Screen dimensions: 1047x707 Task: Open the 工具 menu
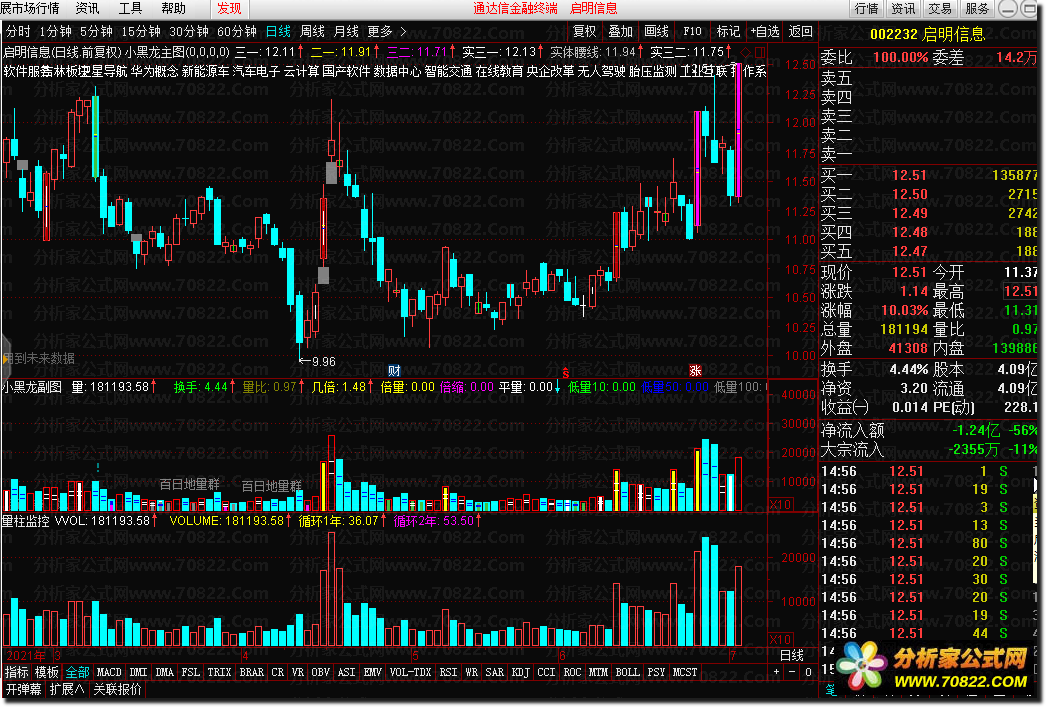point(130,9)
